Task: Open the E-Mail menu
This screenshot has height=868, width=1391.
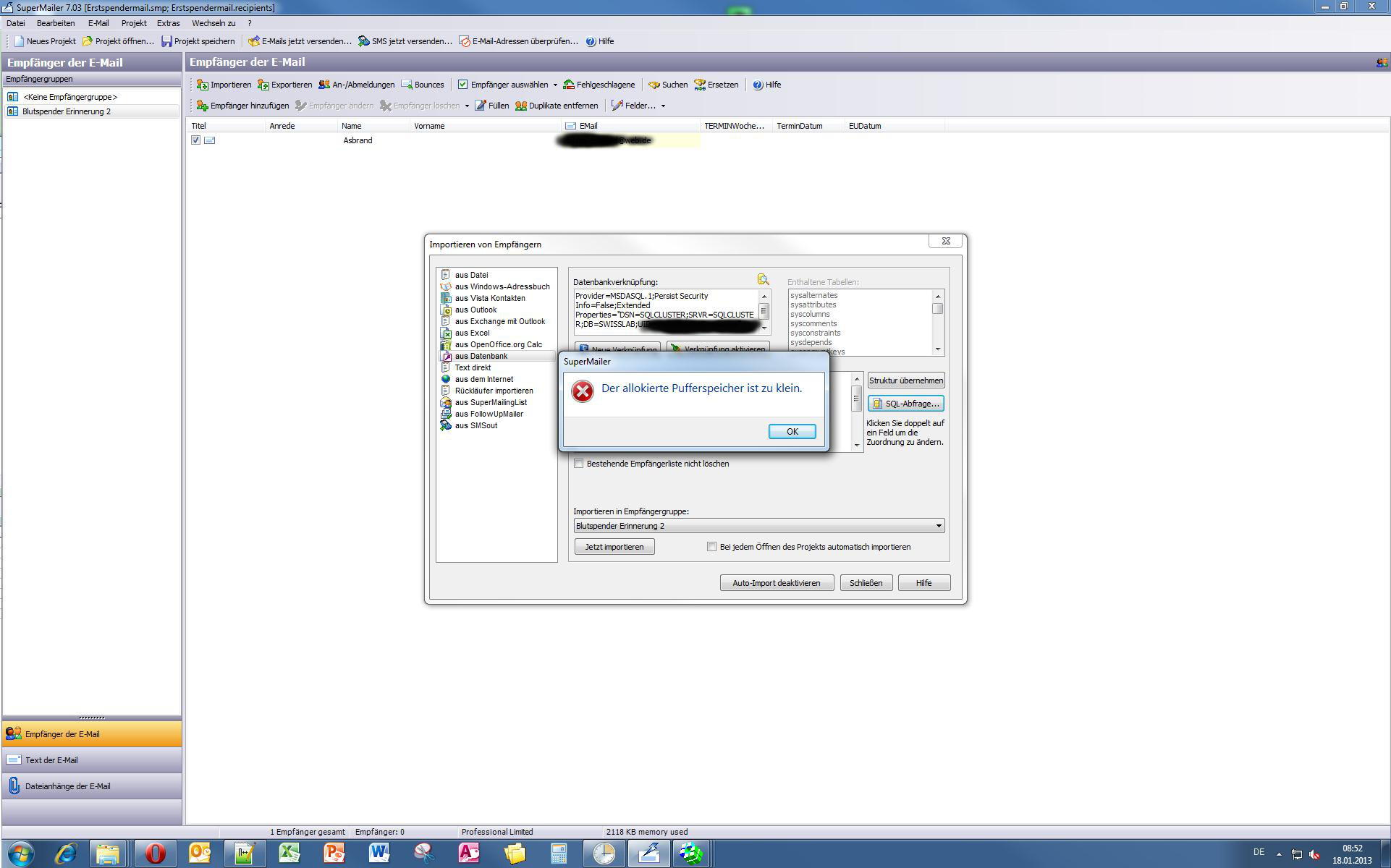Action: coord(98,23)
